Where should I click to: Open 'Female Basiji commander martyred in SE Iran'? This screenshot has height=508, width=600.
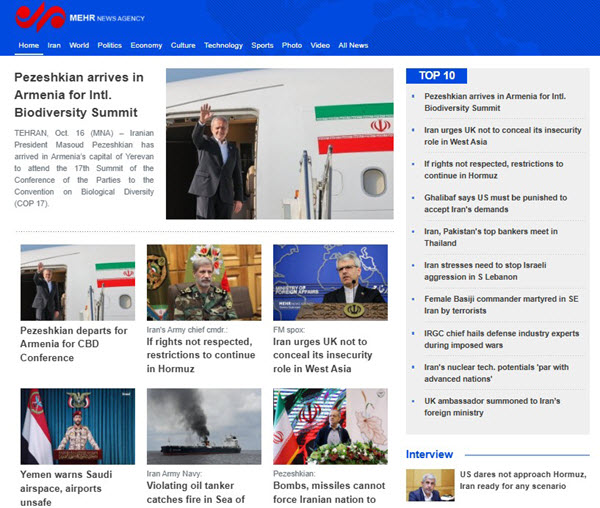[x=501, y=304]
